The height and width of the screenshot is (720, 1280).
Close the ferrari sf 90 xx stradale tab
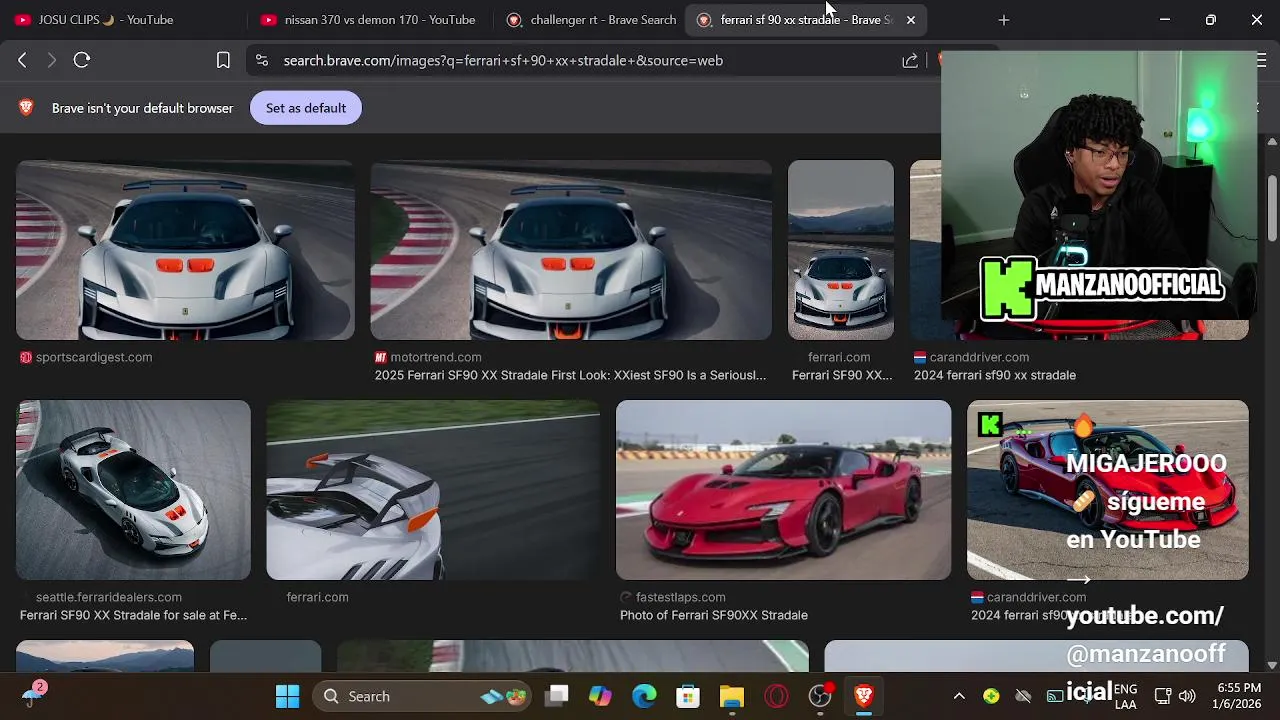pyautogui.click(x=910, y=20)
